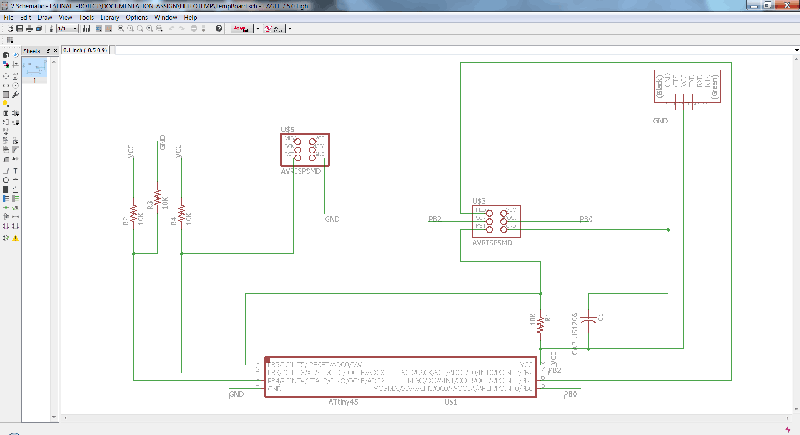Click the Open file toolbar icon
800x435 pixels.
11,29
